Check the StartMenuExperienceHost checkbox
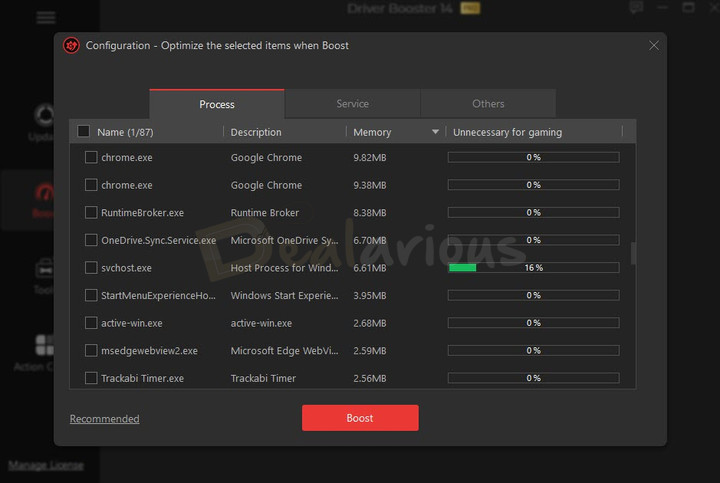Image resolution: width=720 pixels, height=483 pixels. pyautogui.click(x=91, y=295)
